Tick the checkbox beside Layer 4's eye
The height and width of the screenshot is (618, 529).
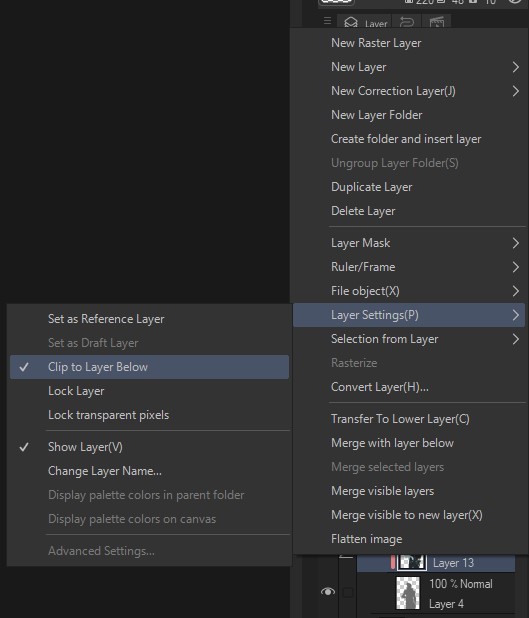[348, 592]
